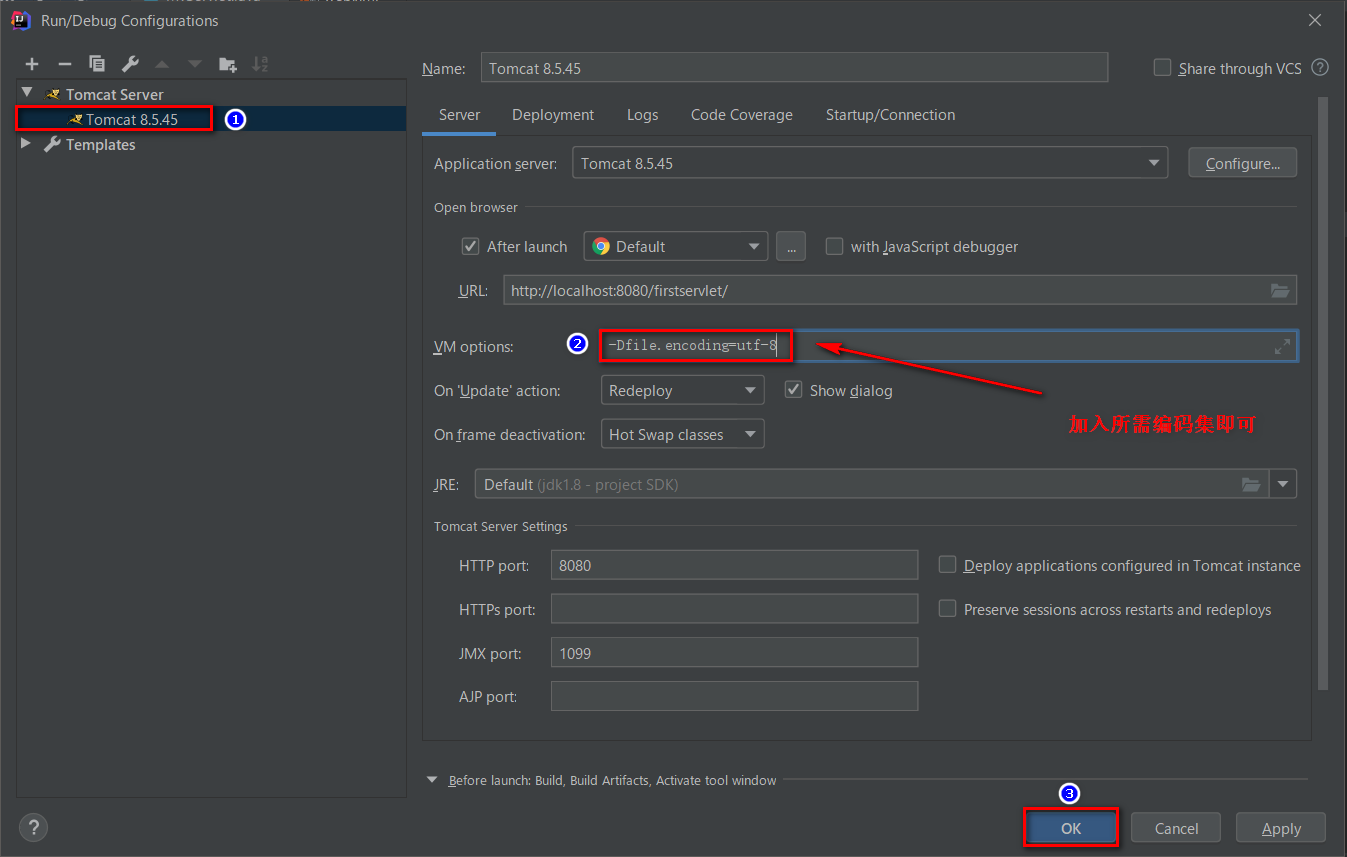Switch to the Deployment tab
This screenshot has width=1347, height=857.
point(553,115)
